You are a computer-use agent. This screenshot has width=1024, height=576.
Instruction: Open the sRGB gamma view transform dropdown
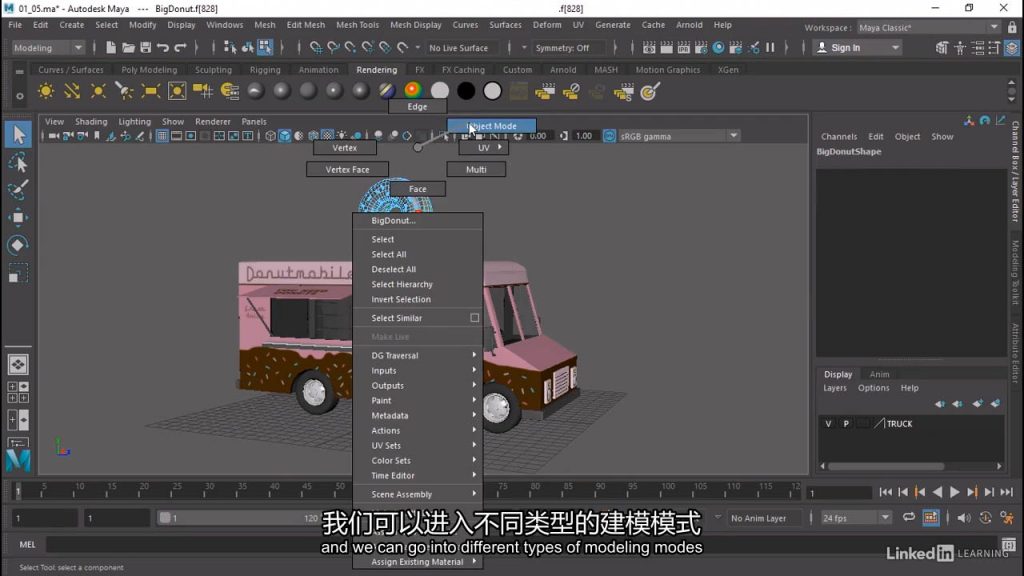pos(679,136)
